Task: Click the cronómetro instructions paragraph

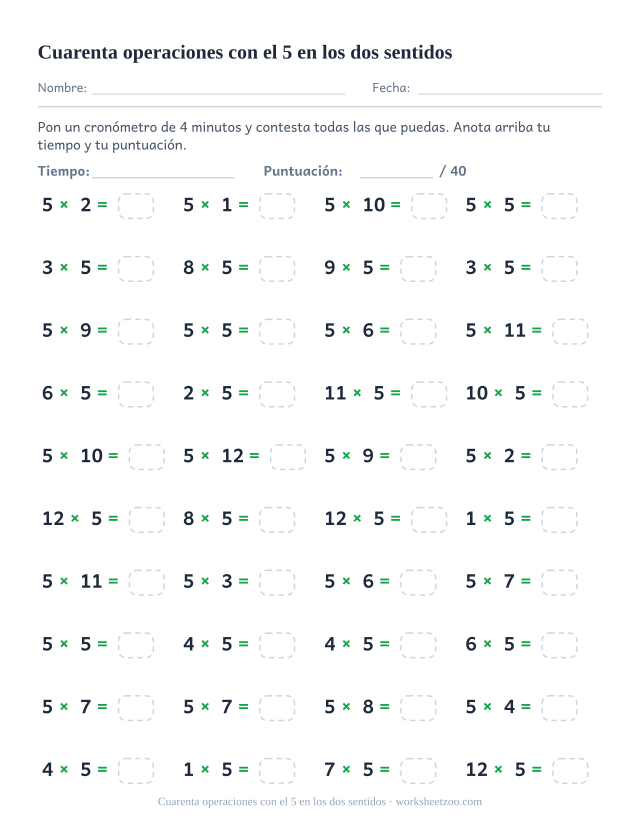Action: pyautogui.click(x=294, y=136)
